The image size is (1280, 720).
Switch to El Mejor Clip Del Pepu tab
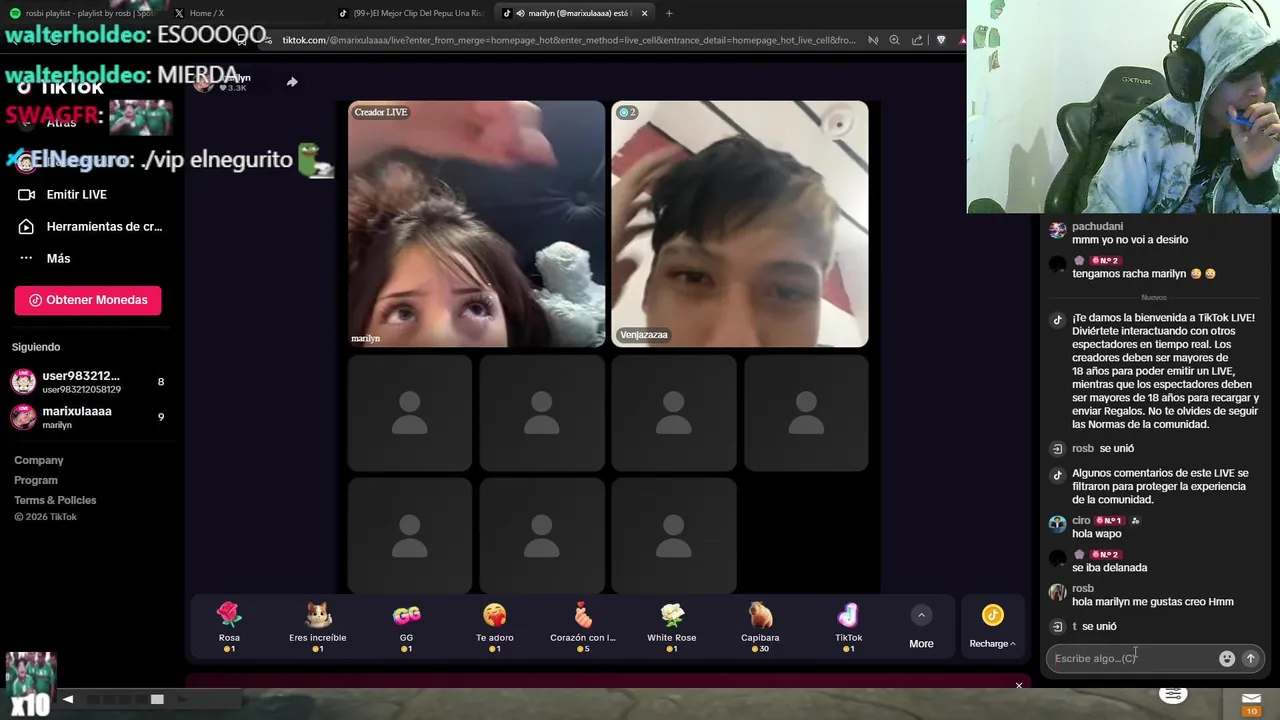point(412,13)
